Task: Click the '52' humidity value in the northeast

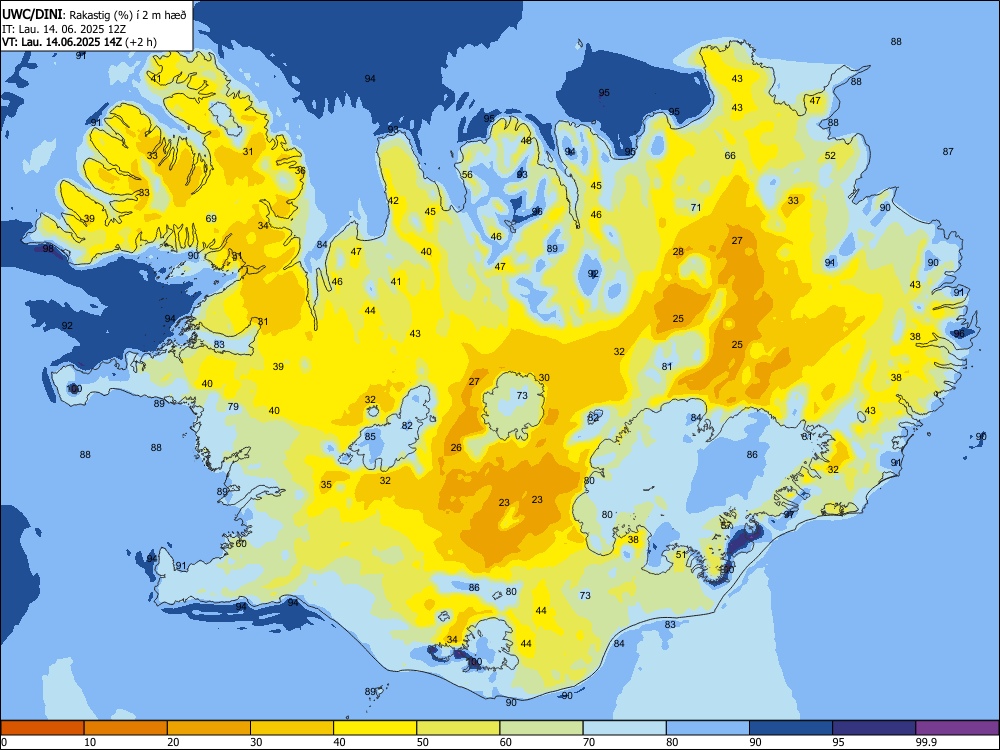Action: pyautogui.click(x=830, y=155)
